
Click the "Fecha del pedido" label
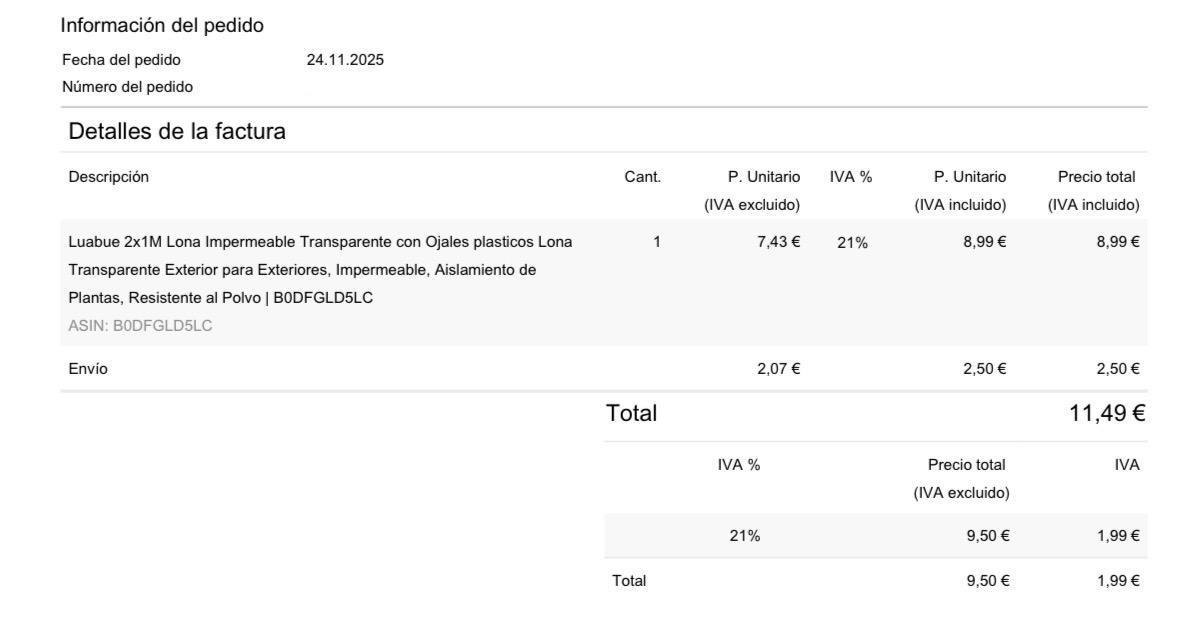[121, 60]
